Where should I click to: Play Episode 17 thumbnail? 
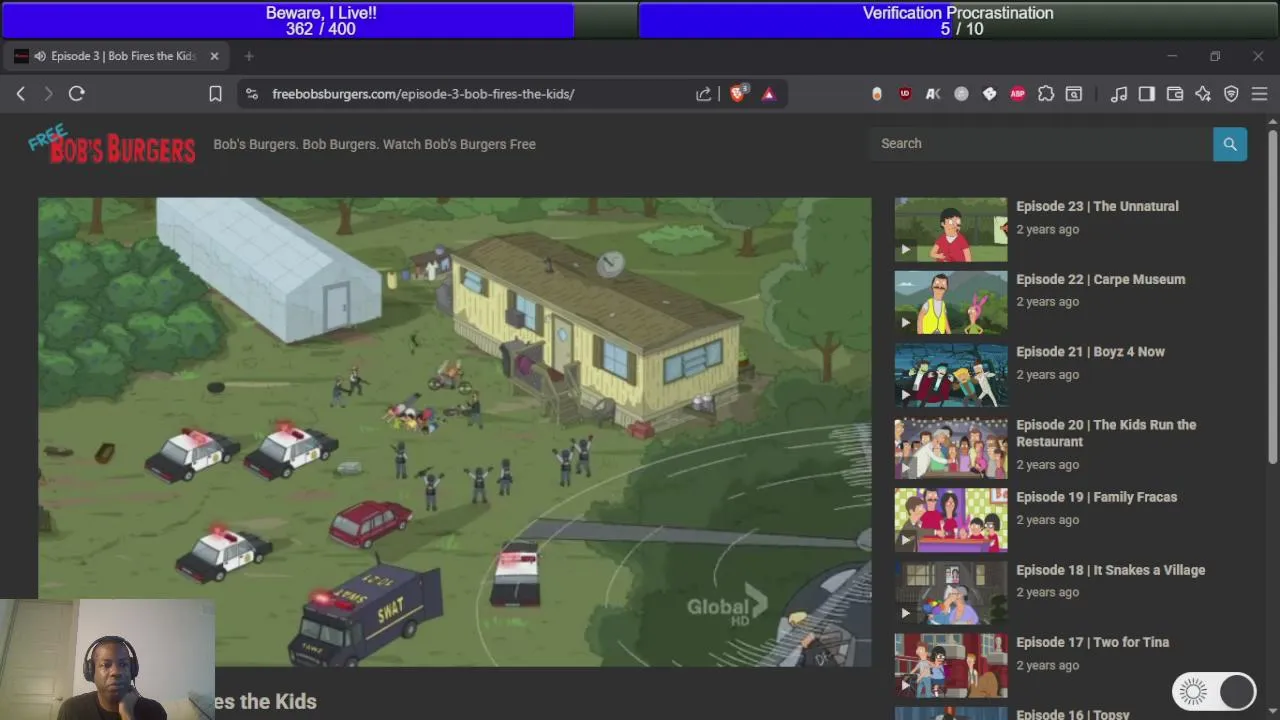(951, 666)
